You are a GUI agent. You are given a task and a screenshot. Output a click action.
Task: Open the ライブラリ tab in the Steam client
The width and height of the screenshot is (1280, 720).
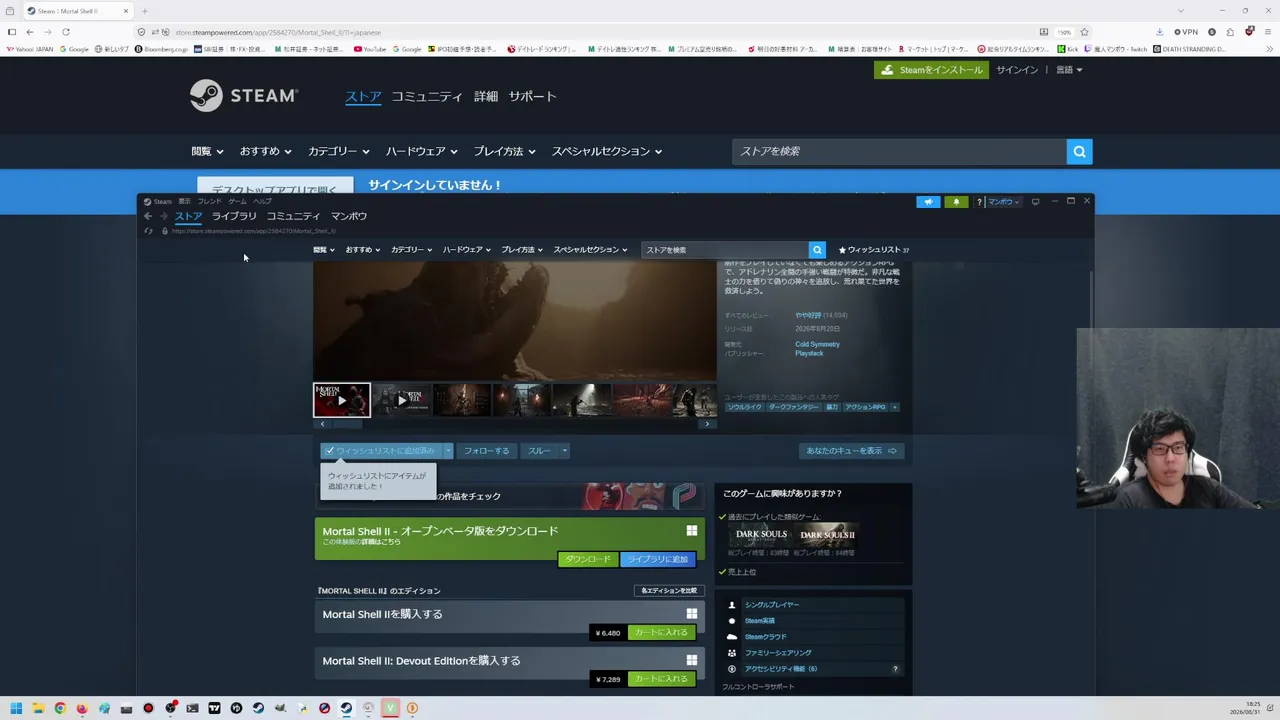(234, 216)
